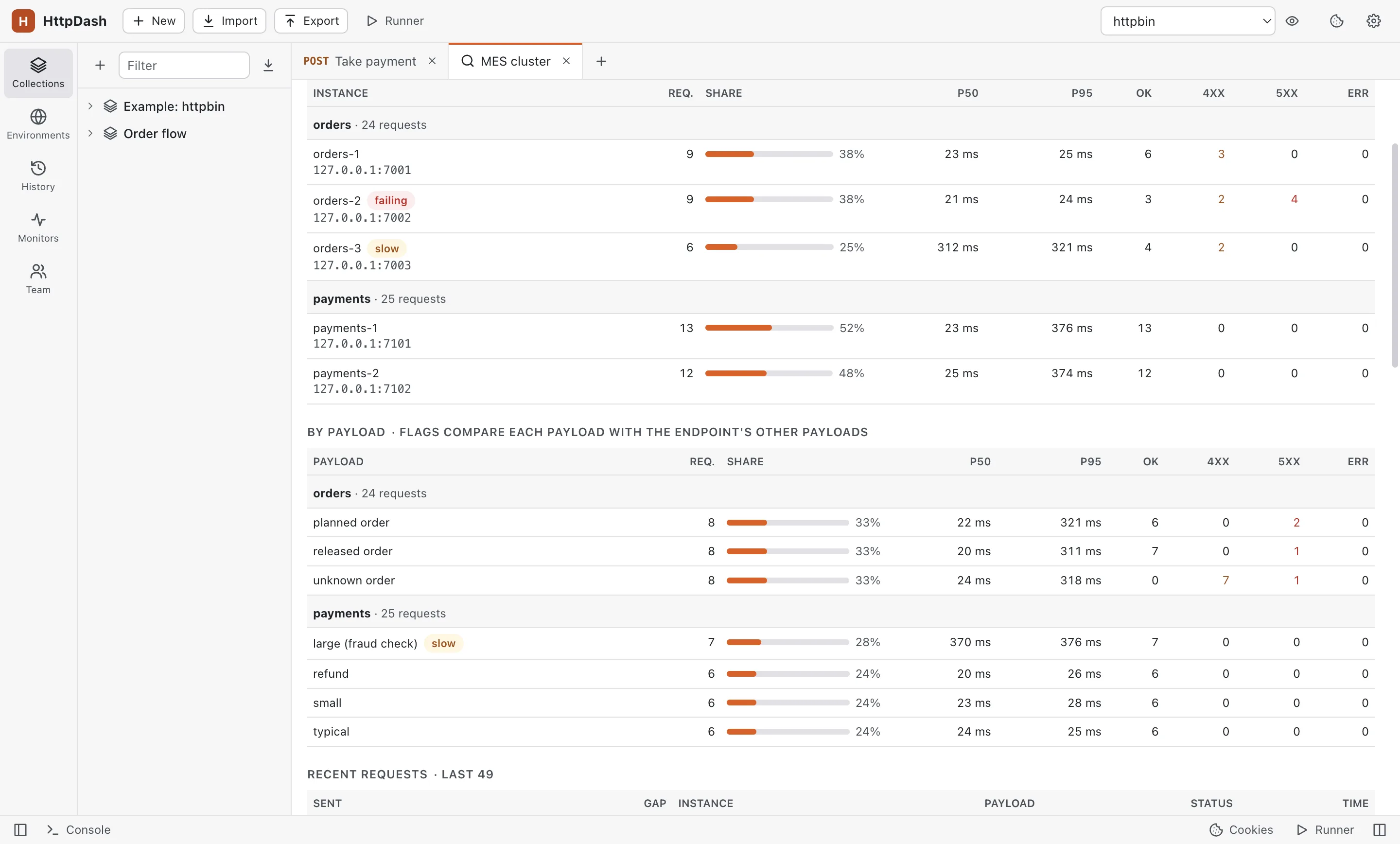
Task: Open the httpbin environment dropdown
Action: 1188,21
